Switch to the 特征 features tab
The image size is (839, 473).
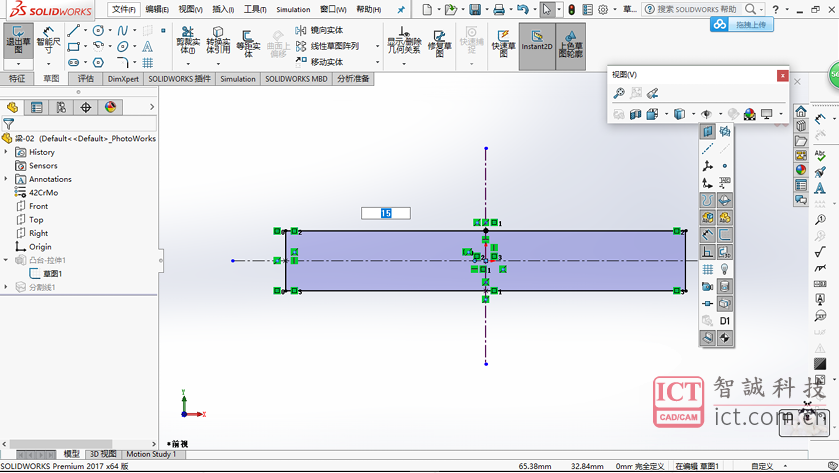coord(17,79)
